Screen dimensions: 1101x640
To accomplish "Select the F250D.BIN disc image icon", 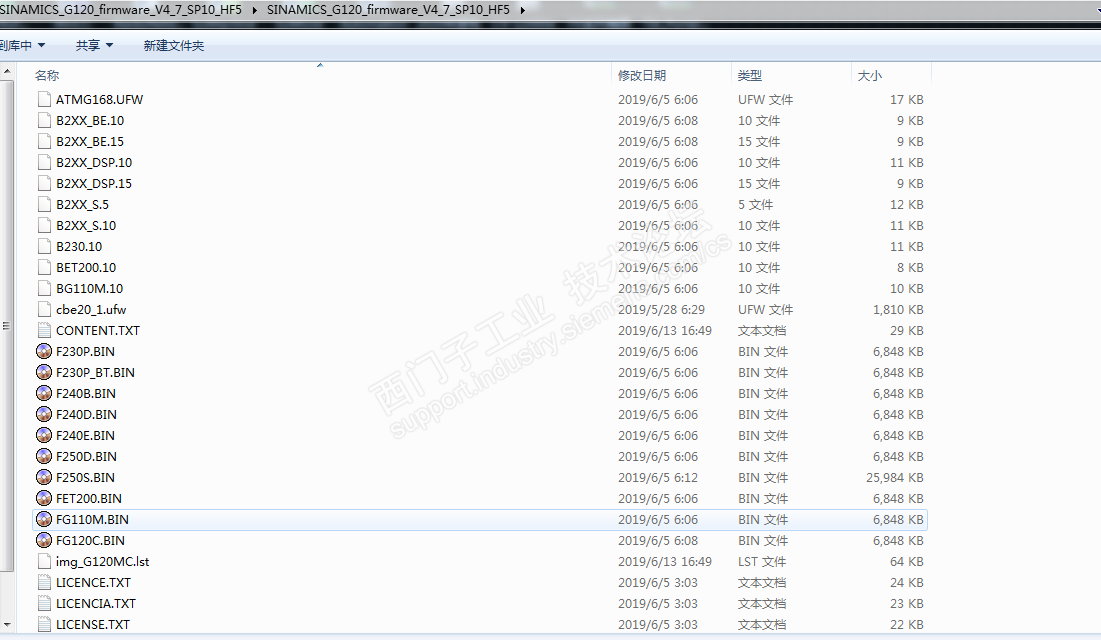I will (44, 457).
